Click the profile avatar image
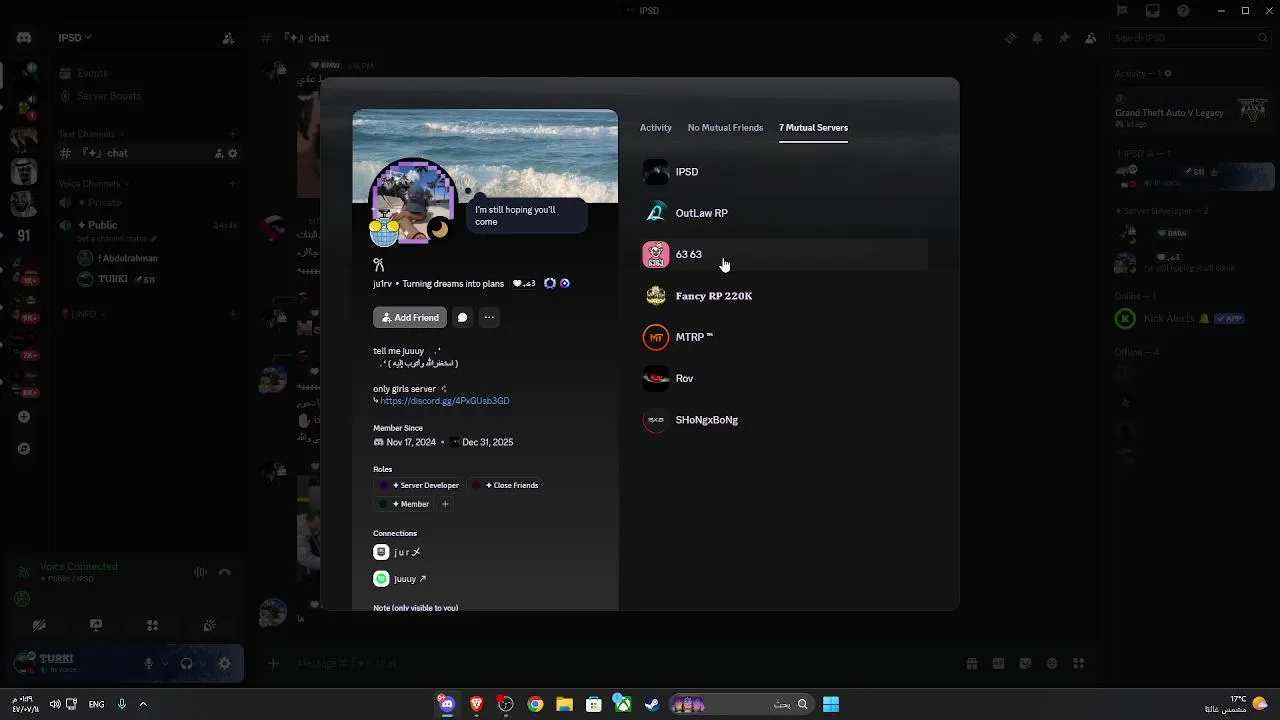Screen dimensions: 1280x720 tap(413, 201)
